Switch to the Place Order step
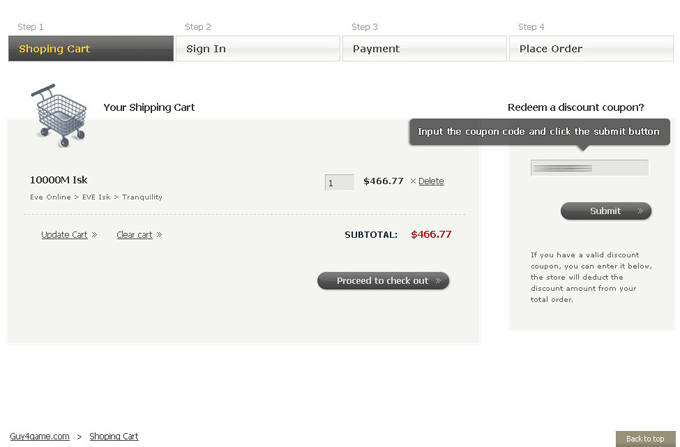Image resolution: width=680 pixels, height=447 pixels. (591, 49)
